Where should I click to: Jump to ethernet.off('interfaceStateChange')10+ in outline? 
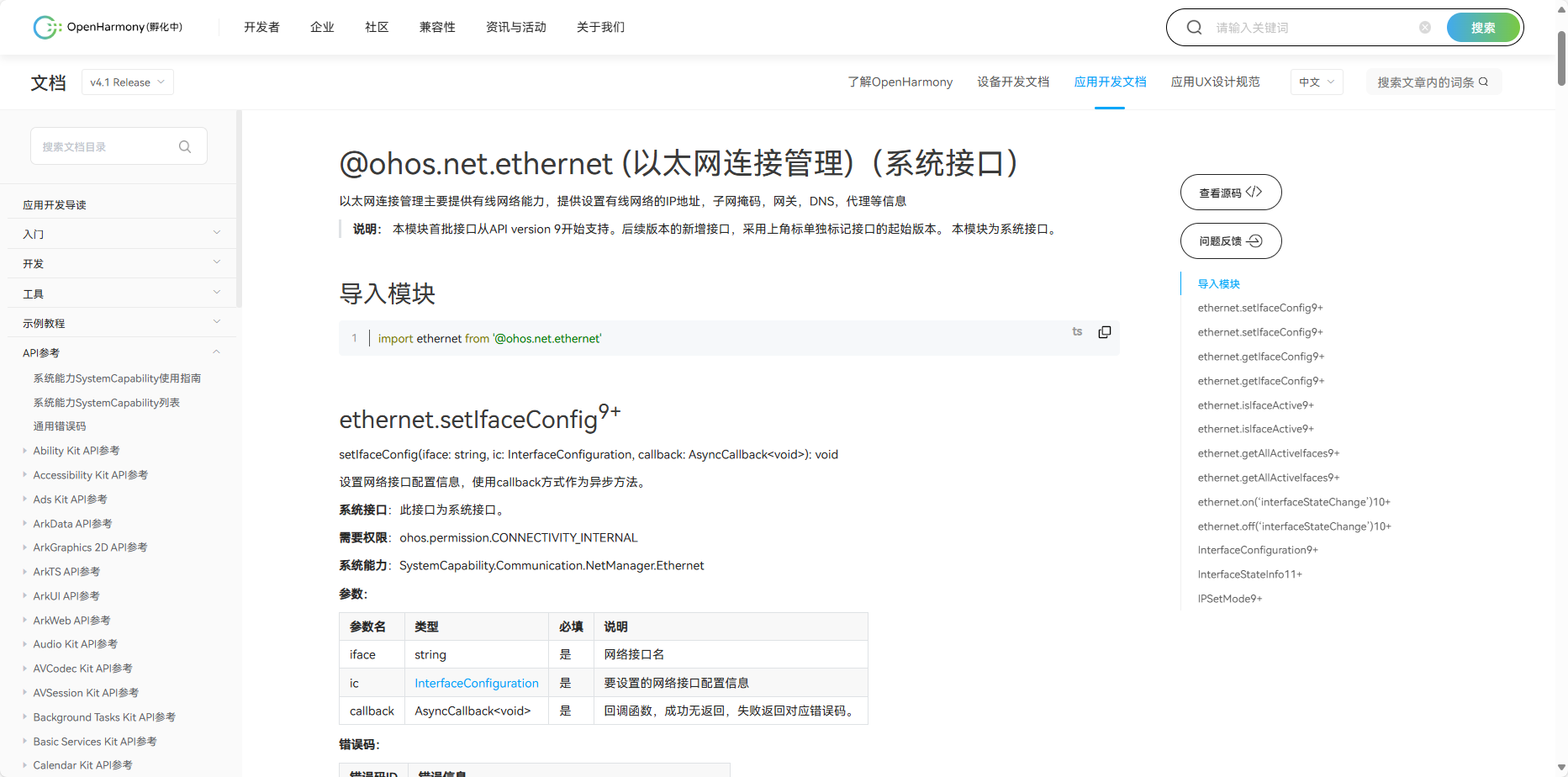pos(1295,526)
